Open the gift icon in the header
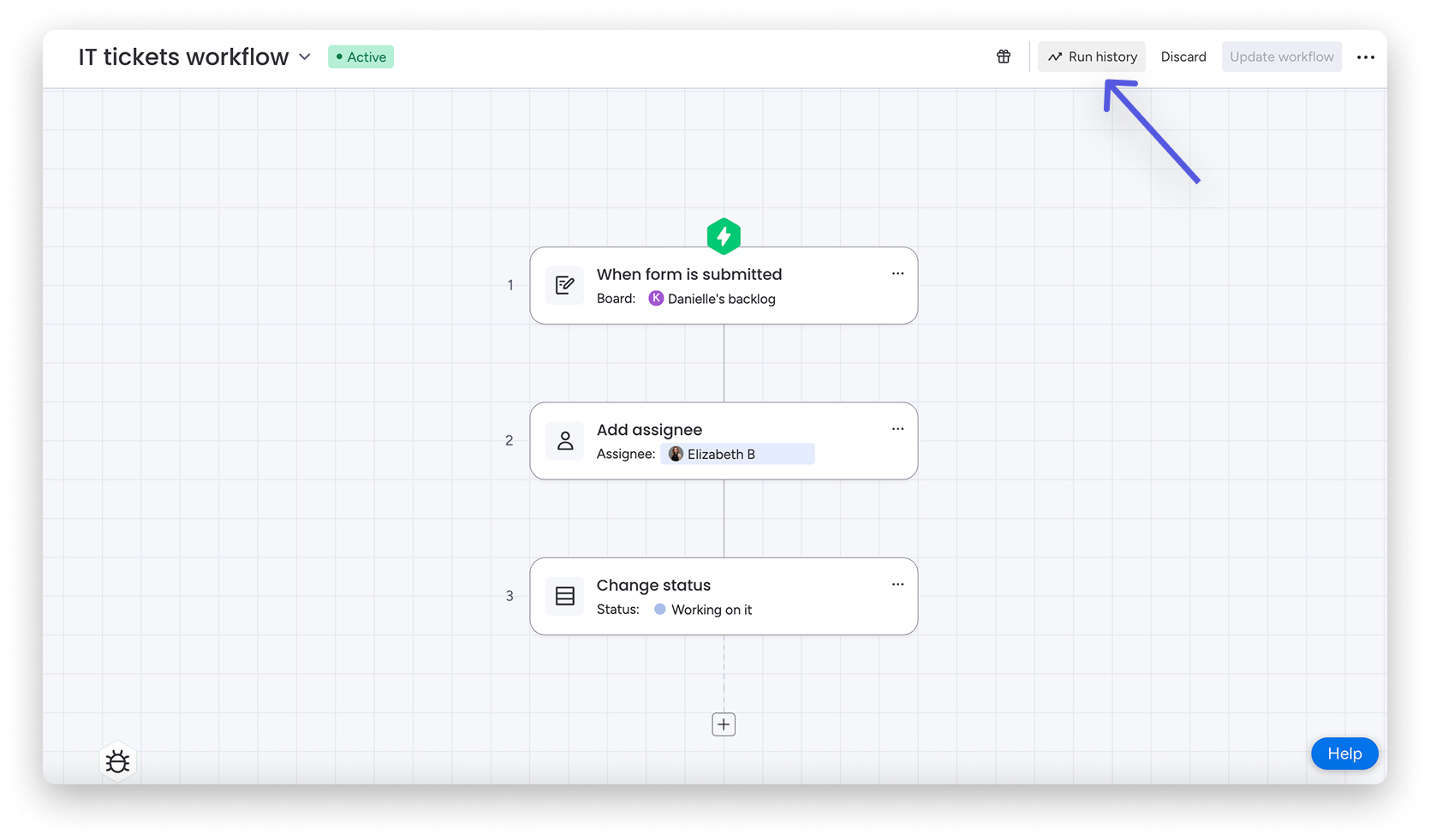 [x=1004, y=57]
